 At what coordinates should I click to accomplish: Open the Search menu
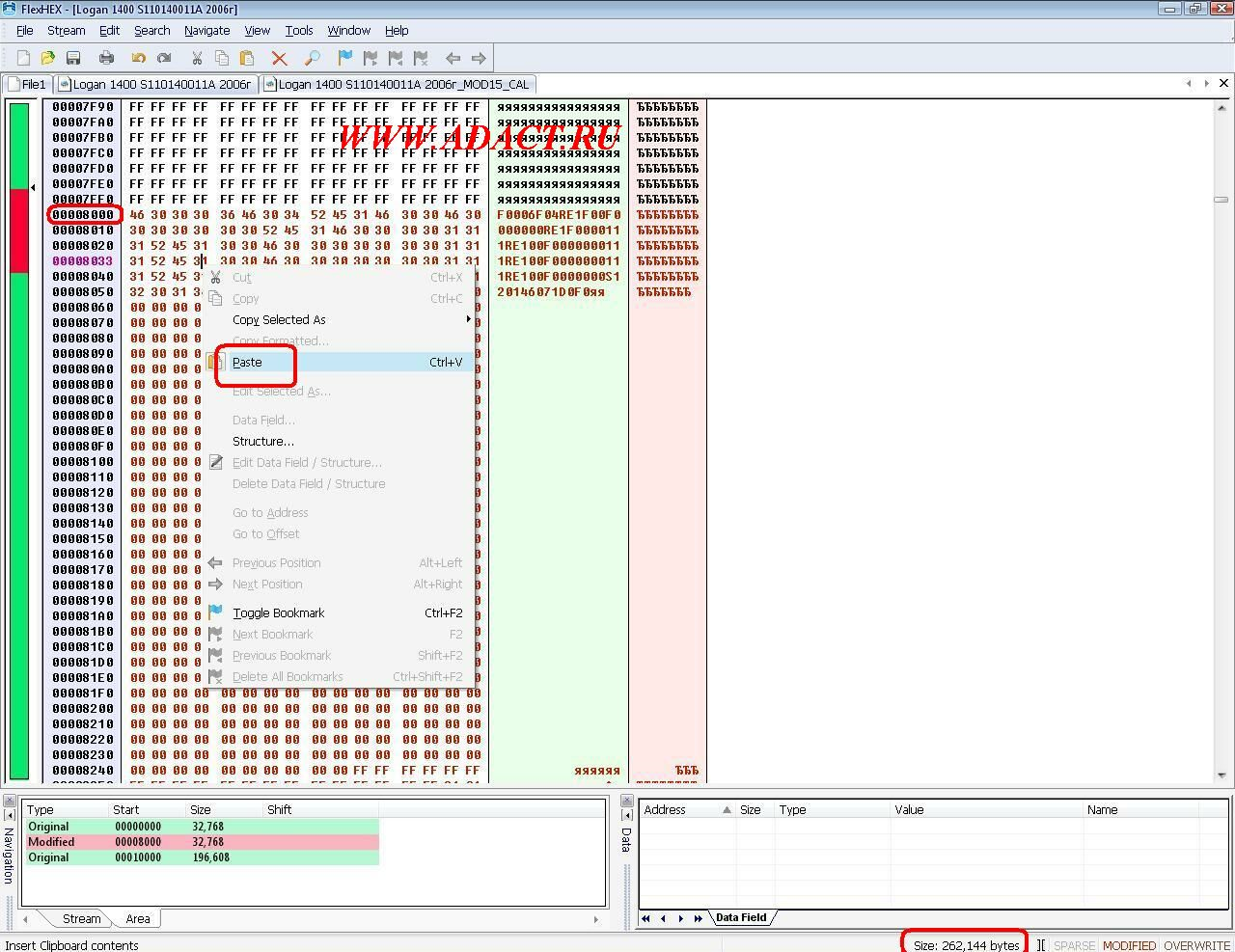151,30
